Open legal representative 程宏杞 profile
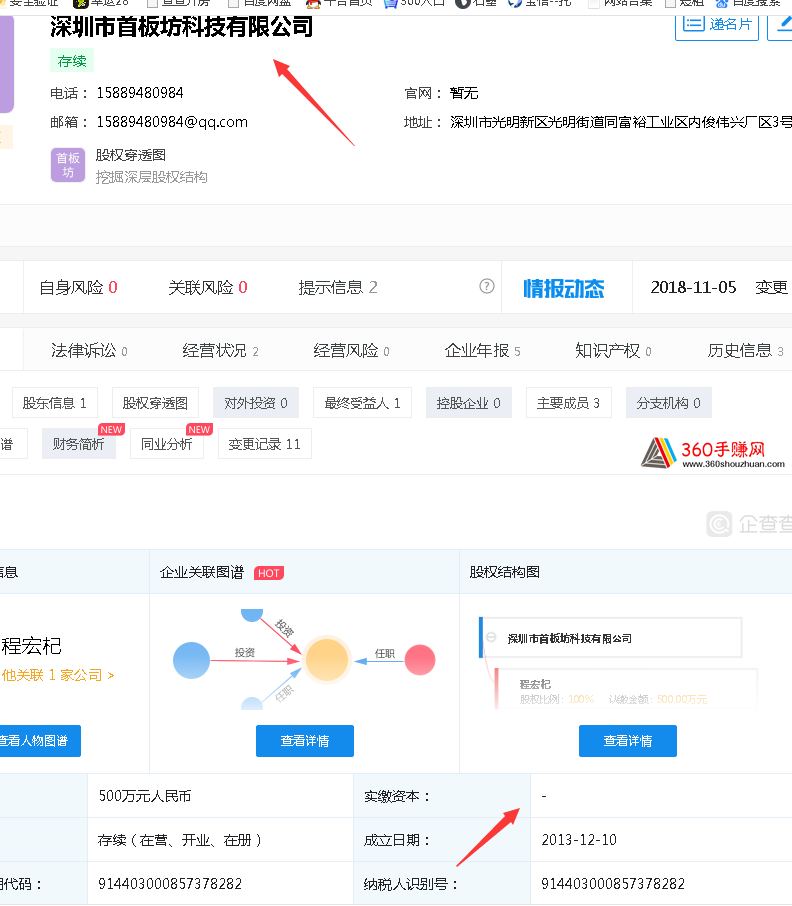 click(31, 646)
